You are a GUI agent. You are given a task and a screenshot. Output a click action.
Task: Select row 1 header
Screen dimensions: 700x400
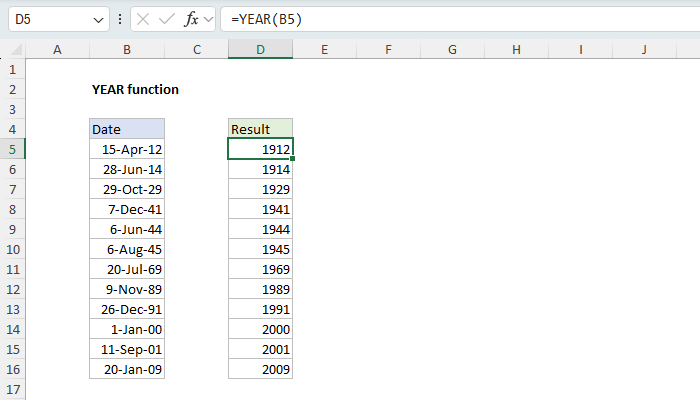(12, 69)
